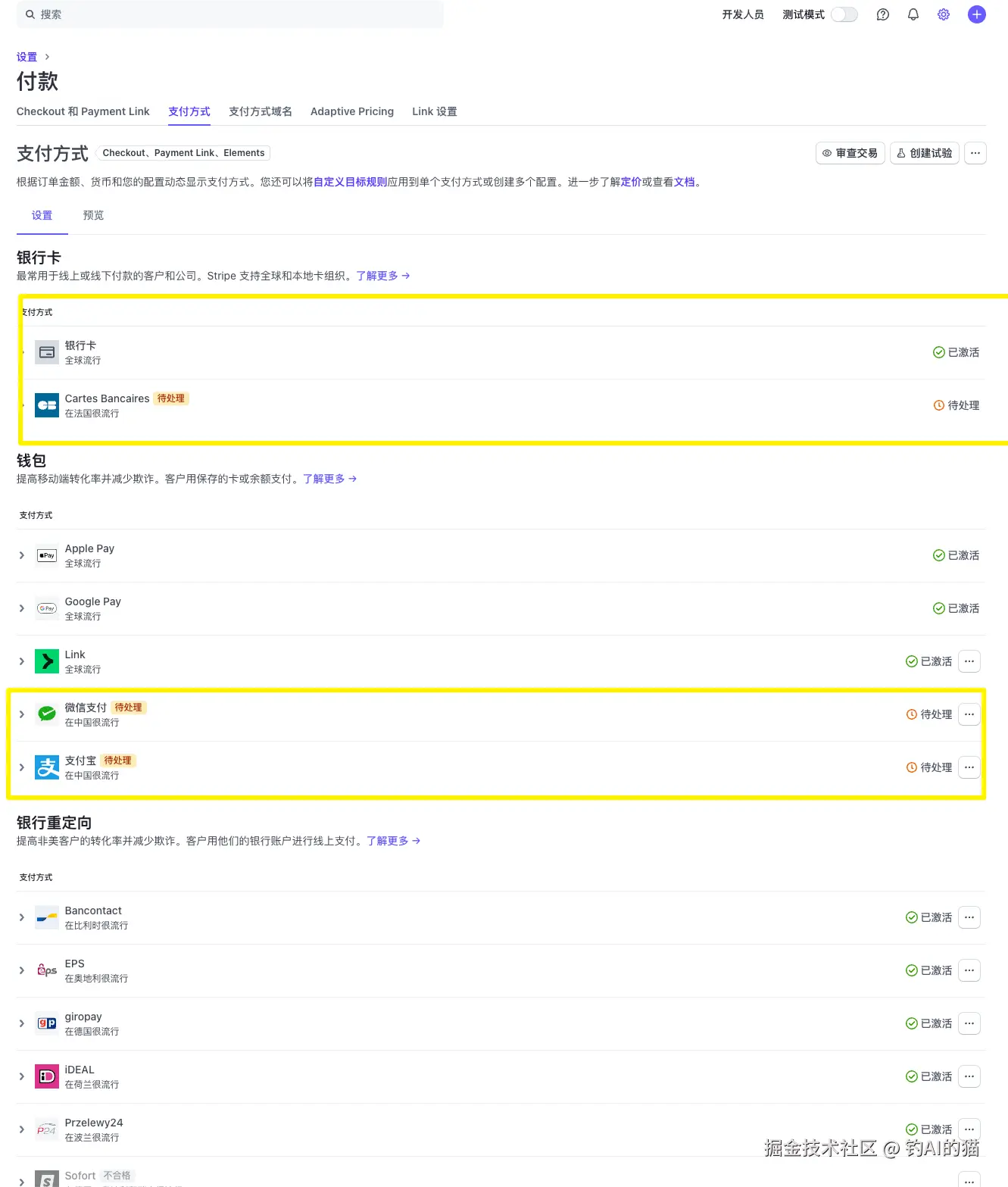
Task: Click the 创建试验 button
Action: point(924,152)
